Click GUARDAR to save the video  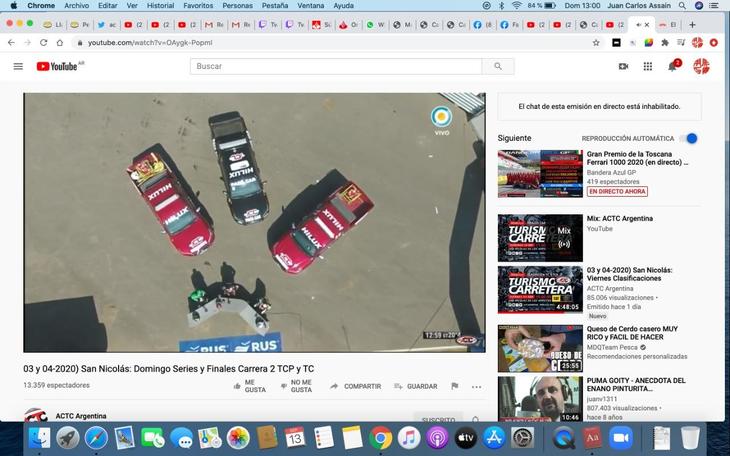pos(416,386)
